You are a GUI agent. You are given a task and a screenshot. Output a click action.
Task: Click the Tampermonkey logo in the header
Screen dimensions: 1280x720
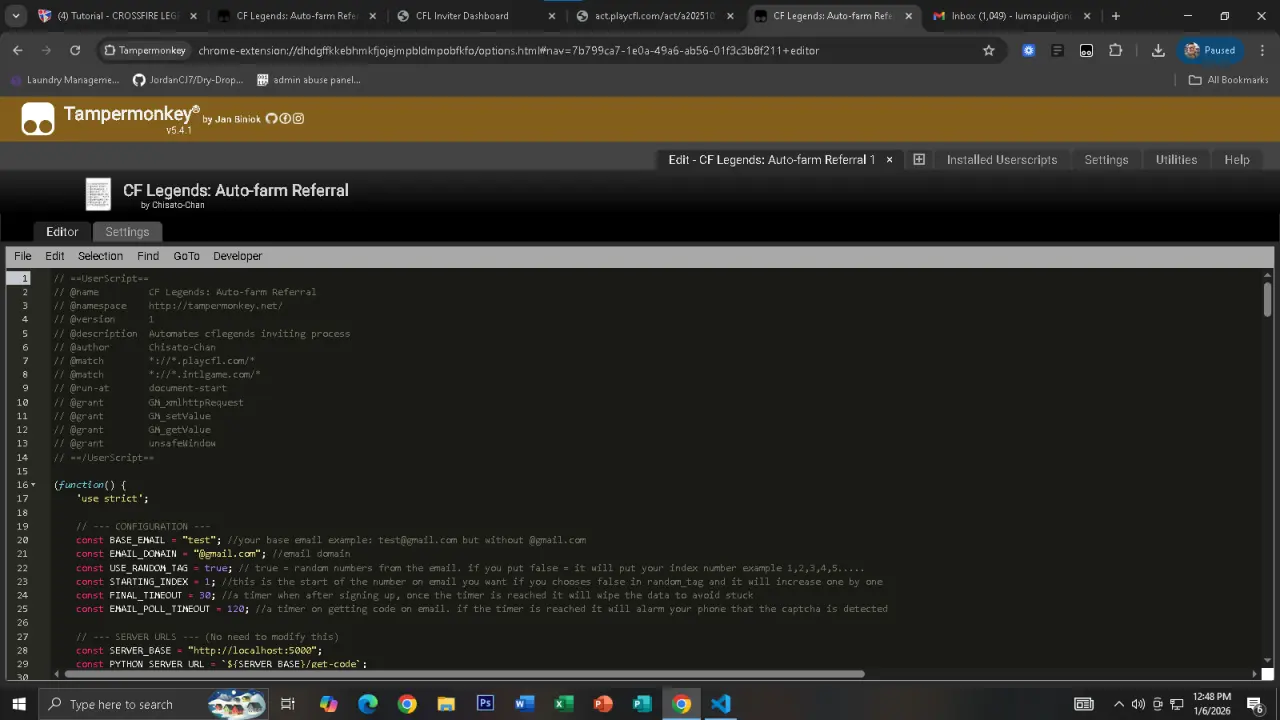[38, 119]
